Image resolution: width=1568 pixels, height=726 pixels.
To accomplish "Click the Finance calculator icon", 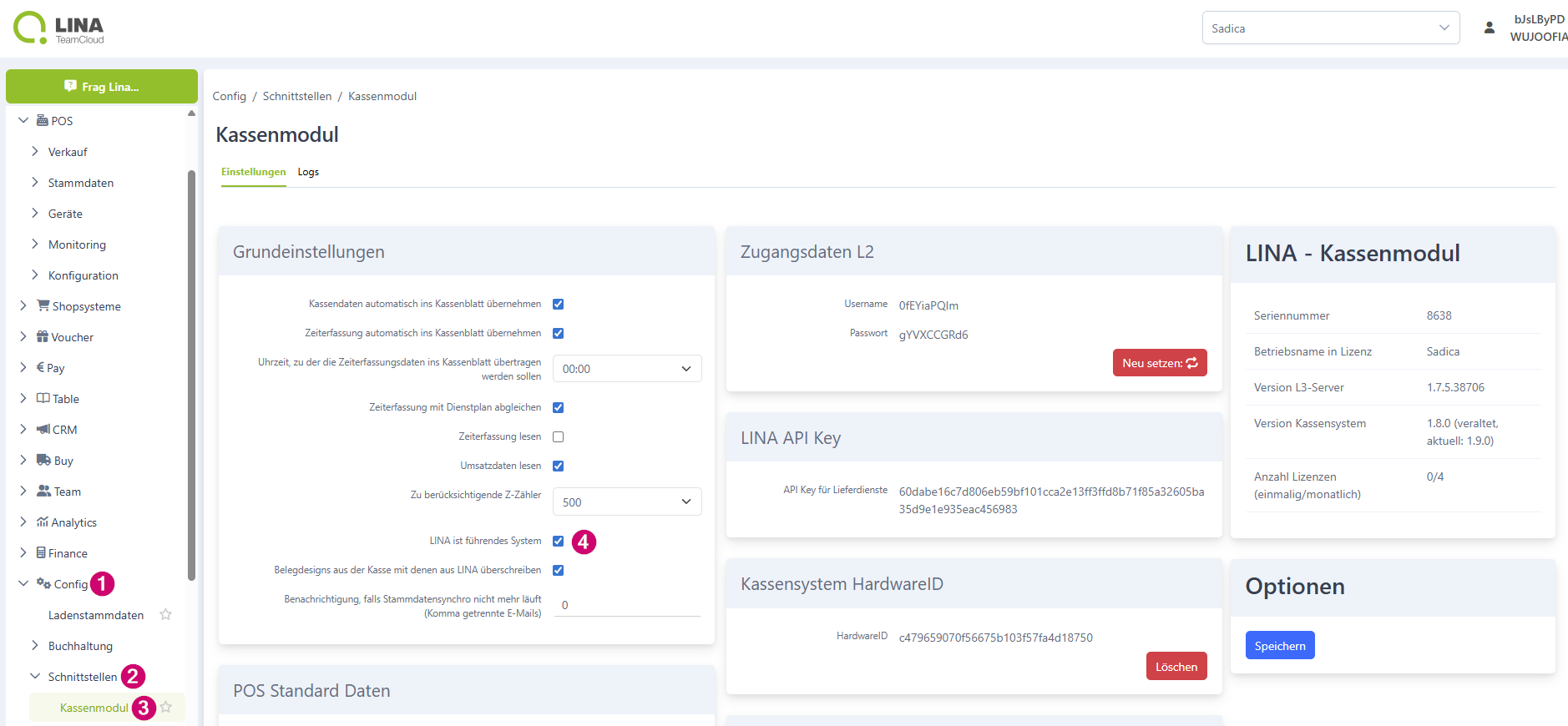I will (41, 552).
